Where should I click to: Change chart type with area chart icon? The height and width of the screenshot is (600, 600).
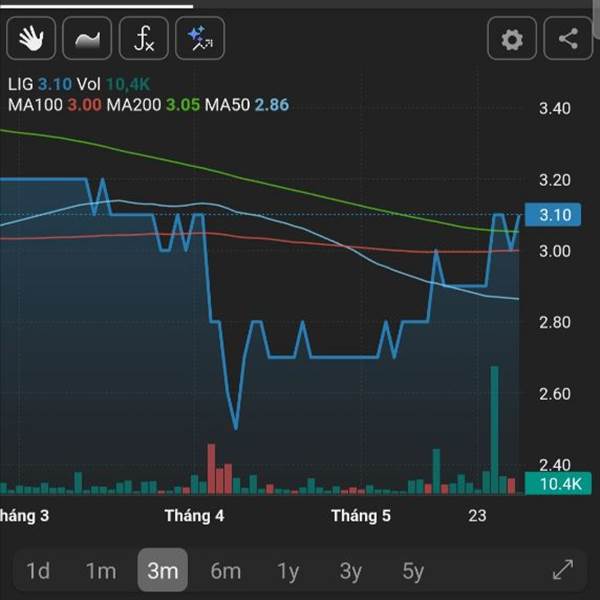click(87, 38)
